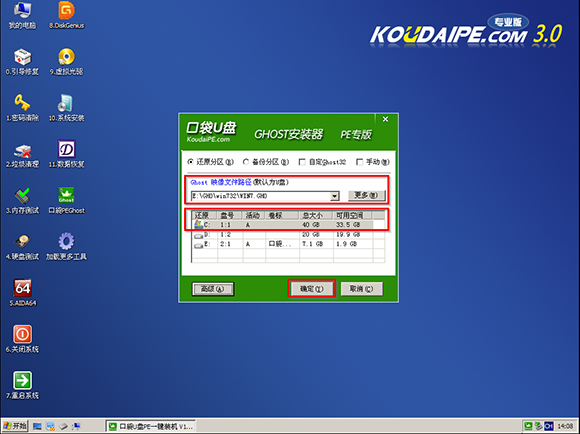The height and width of the screenshot is (434, 580).
Task: Confirm with the 确定 (Y) button
Action: [x=311, y=289]
